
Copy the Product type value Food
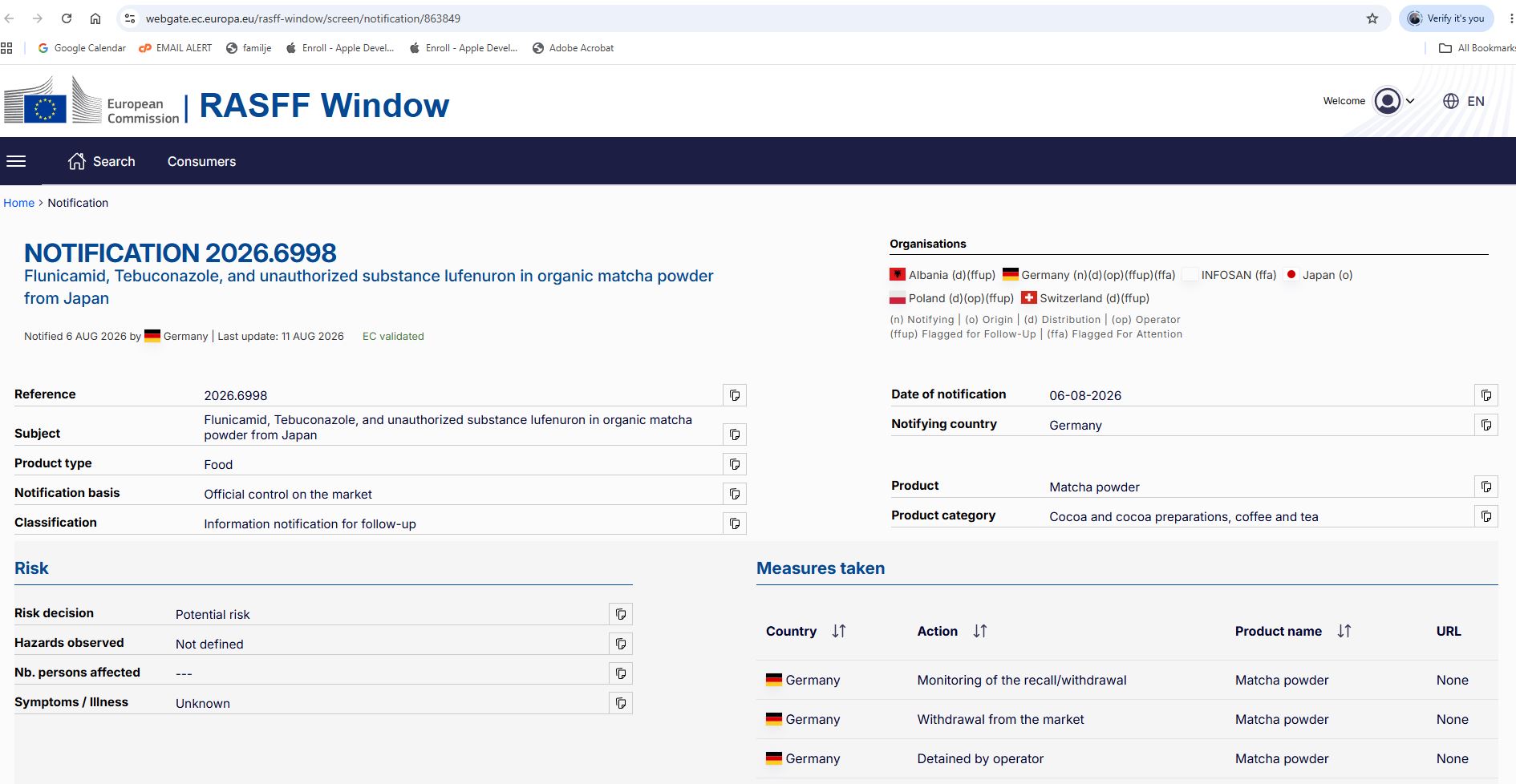[x=734, y=464]
